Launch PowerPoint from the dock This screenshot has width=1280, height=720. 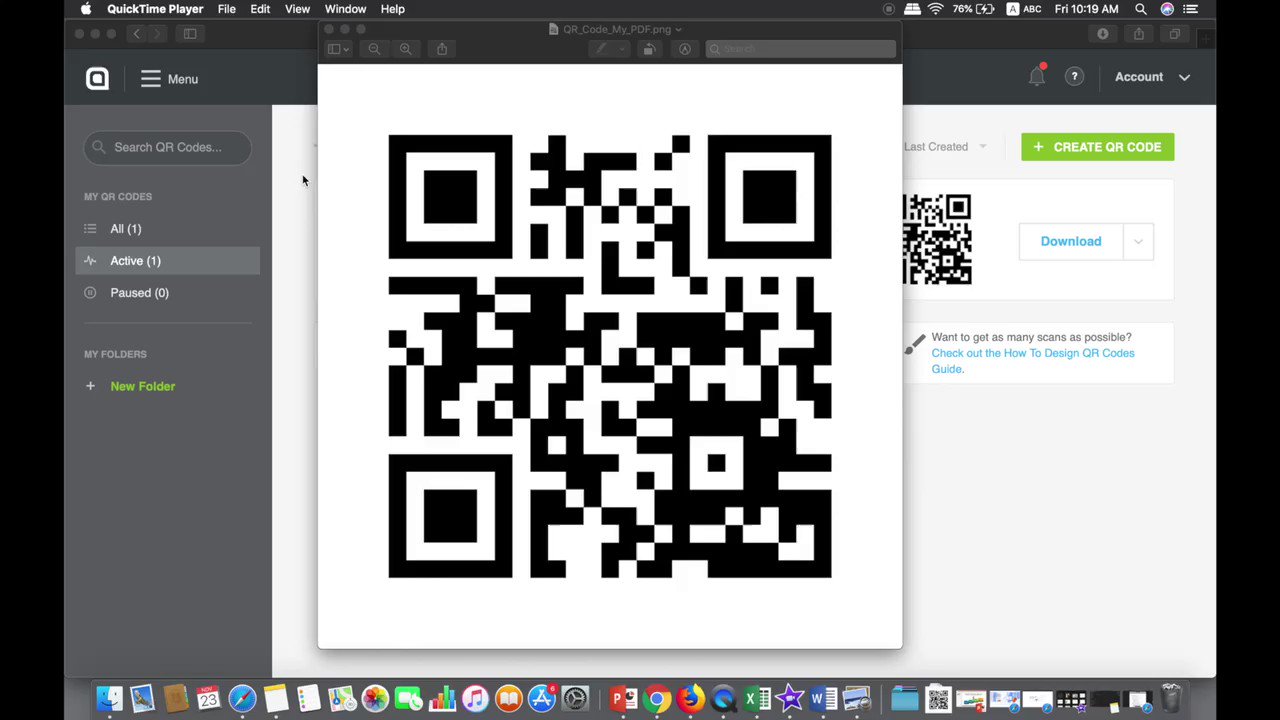(x=623, y=698)
